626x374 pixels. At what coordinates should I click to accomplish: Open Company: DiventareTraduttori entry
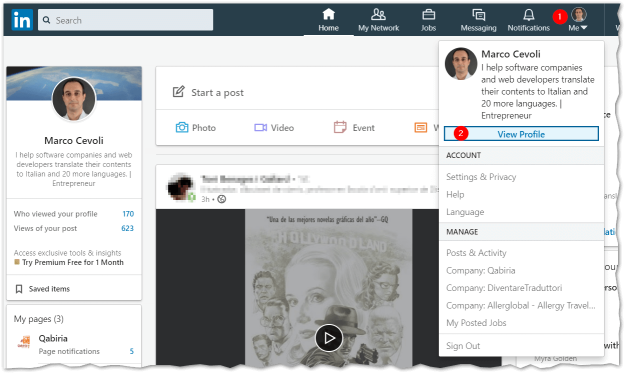(504, 288)
